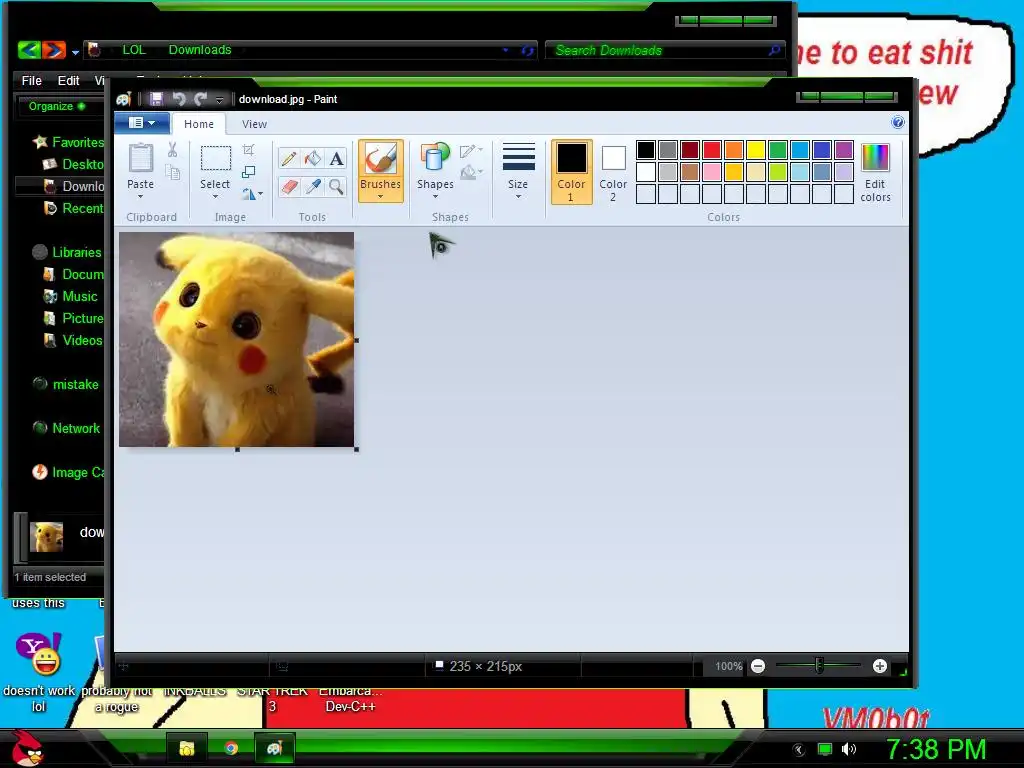Open the shape Fill dropdown
The height and width of the screenshot is (768, 1024).
click(471, 172)
